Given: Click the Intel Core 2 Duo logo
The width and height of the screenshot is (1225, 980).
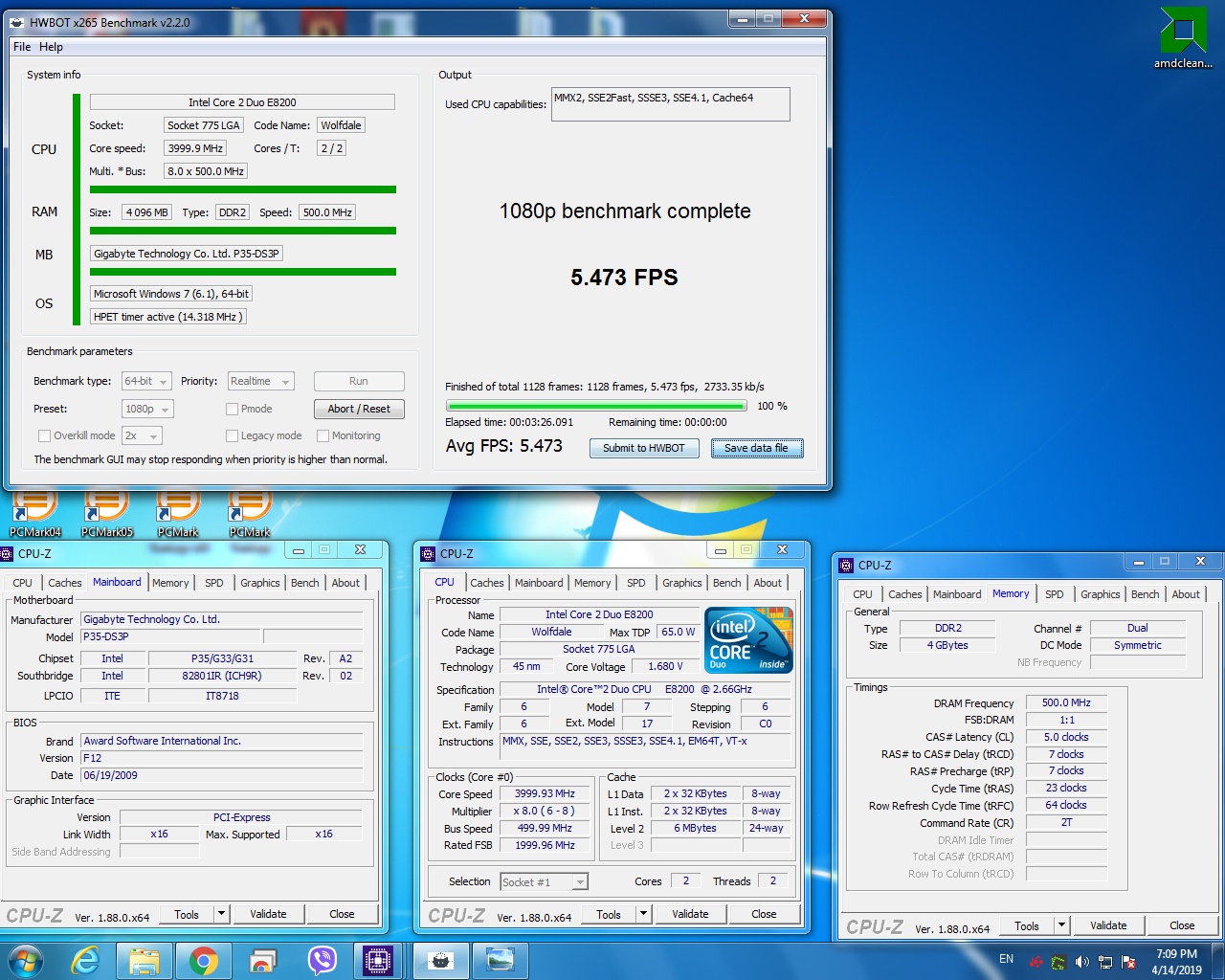Looking at the screenshot, I should pos(748,638).
